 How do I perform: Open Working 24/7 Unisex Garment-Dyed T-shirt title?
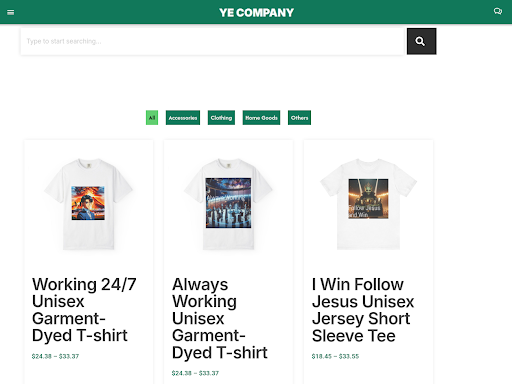84,310
